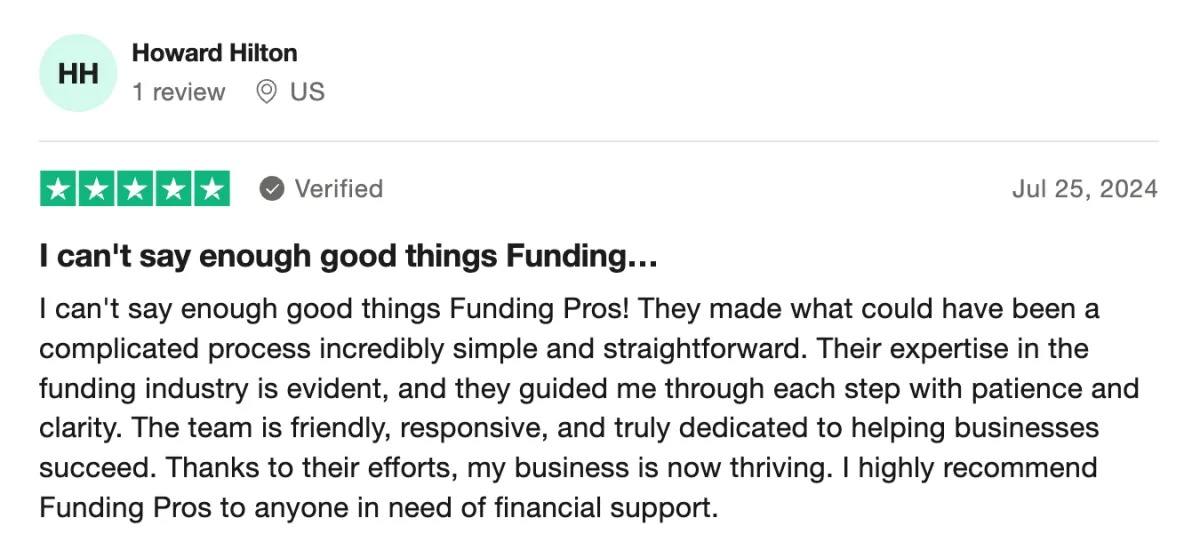Click the location pin icon
Screen dimensions: 1200x558
pos(266,92)
